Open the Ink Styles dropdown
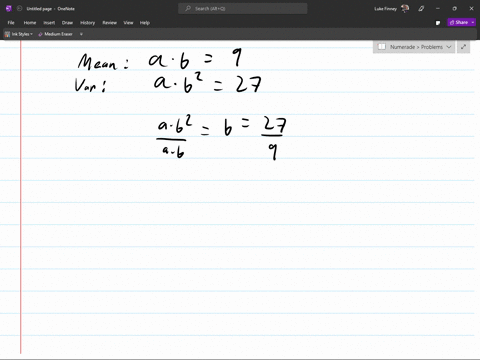 (19, 34)
